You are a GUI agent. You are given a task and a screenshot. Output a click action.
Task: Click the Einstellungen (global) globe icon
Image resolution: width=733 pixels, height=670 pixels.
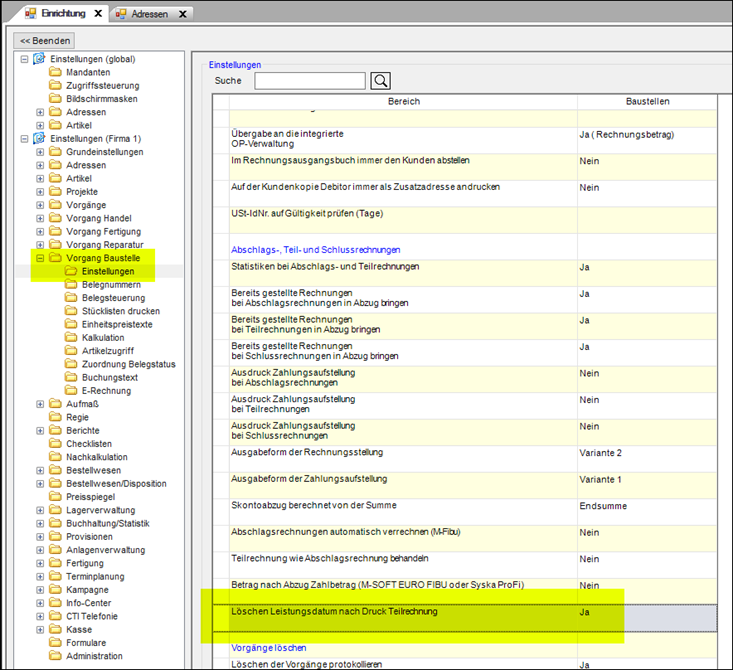tap(40, 59)
